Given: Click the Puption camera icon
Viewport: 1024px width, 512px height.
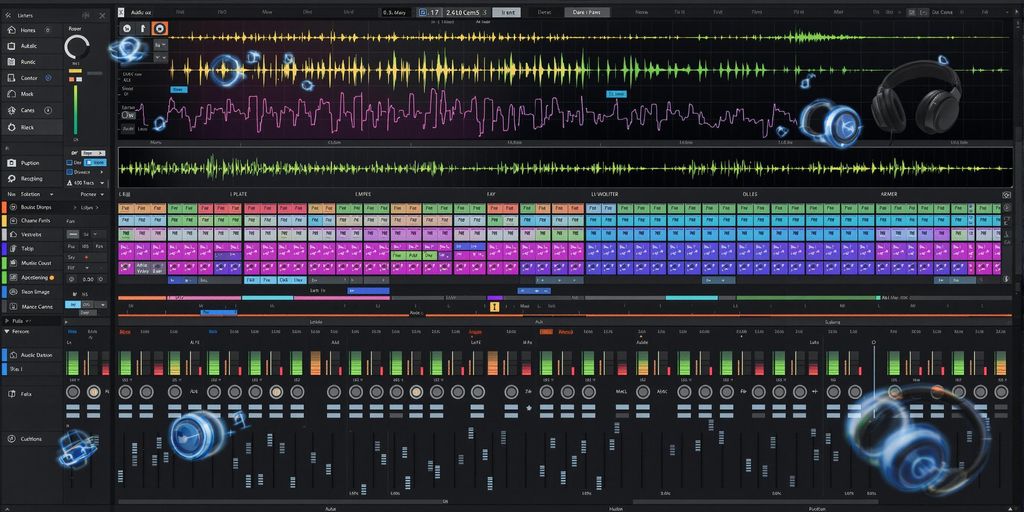Looking at the screenshot, I should pyautogui.click(x=9, y=162).
